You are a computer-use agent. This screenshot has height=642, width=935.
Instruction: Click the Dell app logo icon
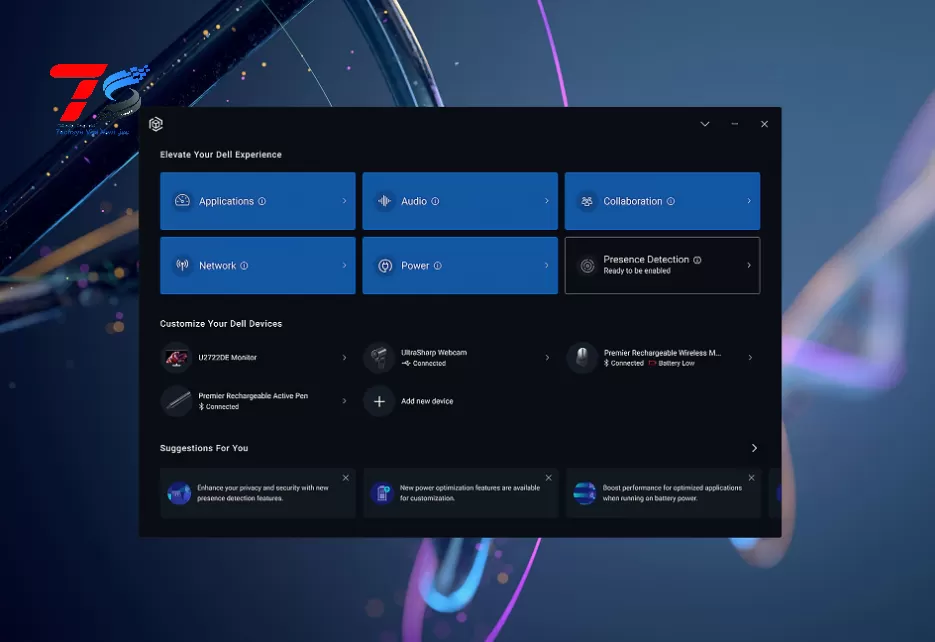coord(155,124)
